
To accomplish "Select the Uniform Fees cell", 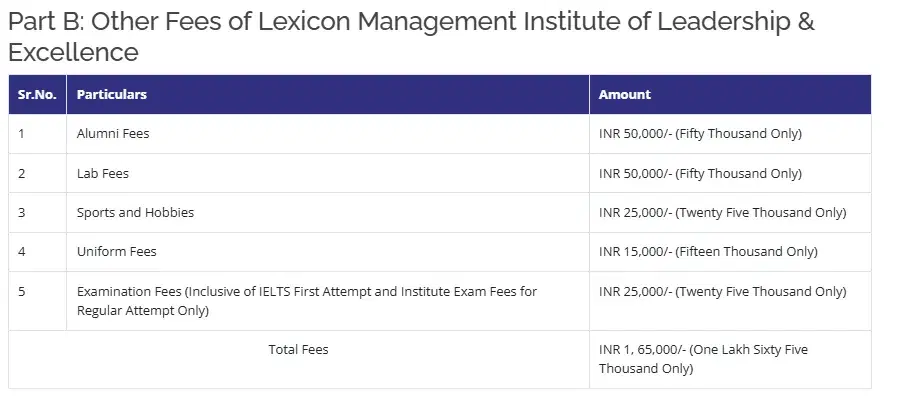I will (x=117, y=251).
